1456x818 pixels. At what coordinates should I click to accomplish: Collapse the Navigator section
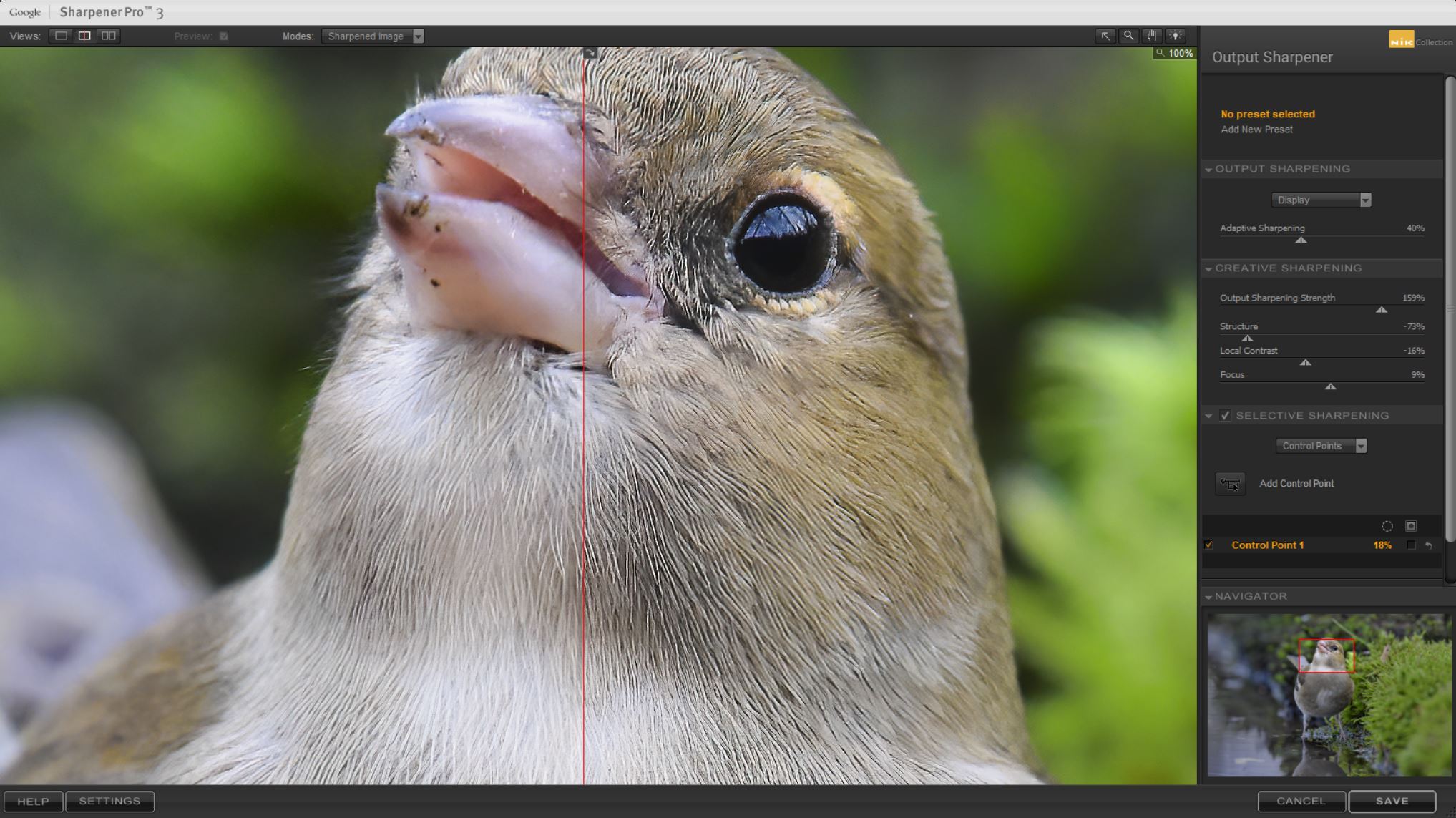[x=1208, y=597]
